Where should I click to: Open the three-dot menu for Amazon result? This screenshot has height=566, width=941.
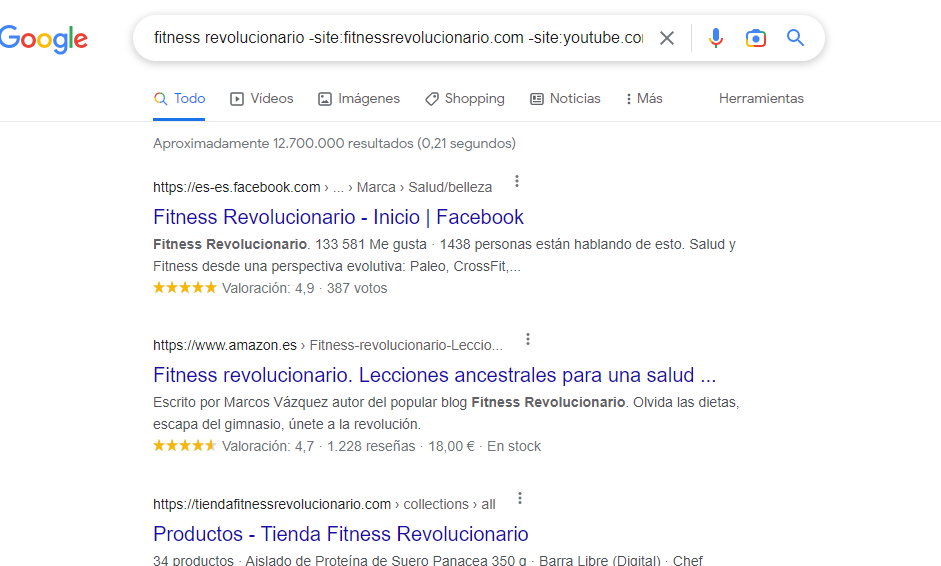[x=528, y=339]
